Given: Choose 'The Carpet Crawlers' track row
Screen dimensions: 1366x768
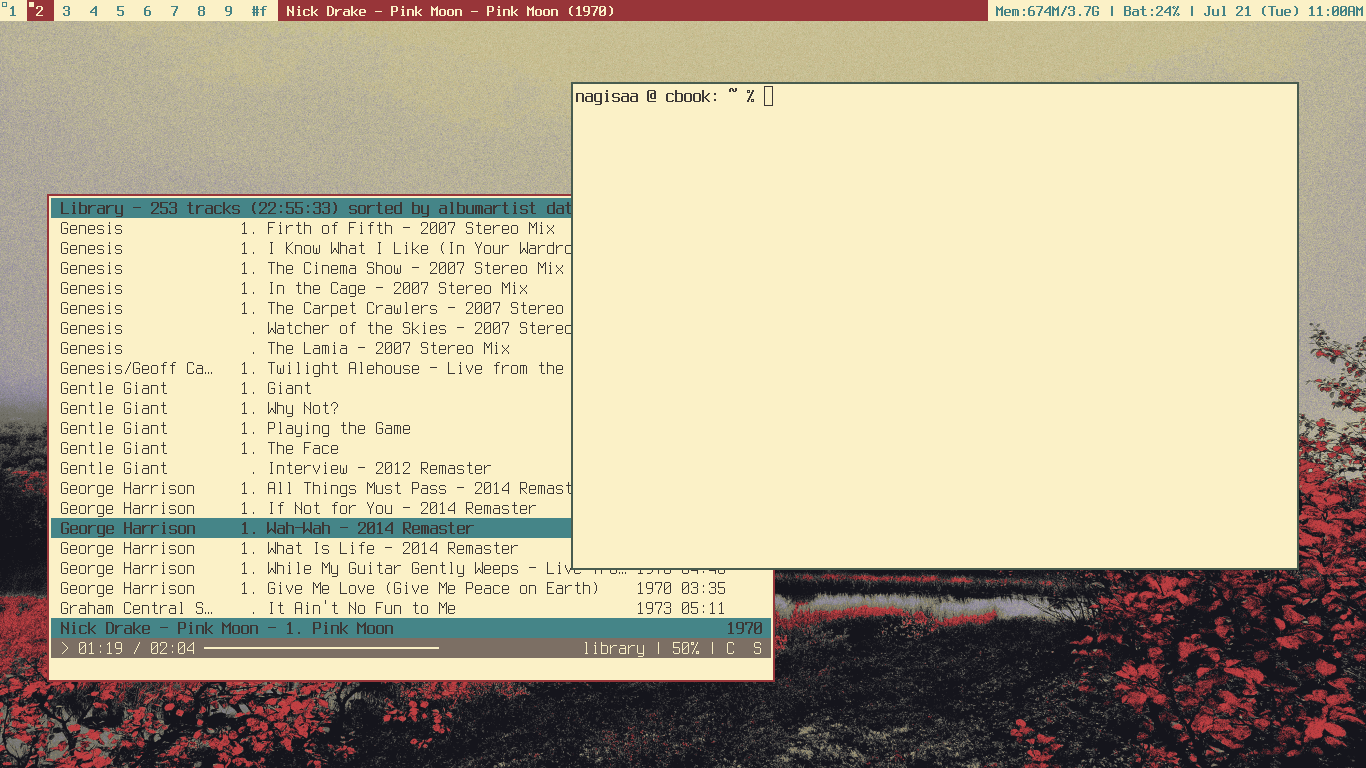Looking at the screenshot, I should [x=311, y=308].
